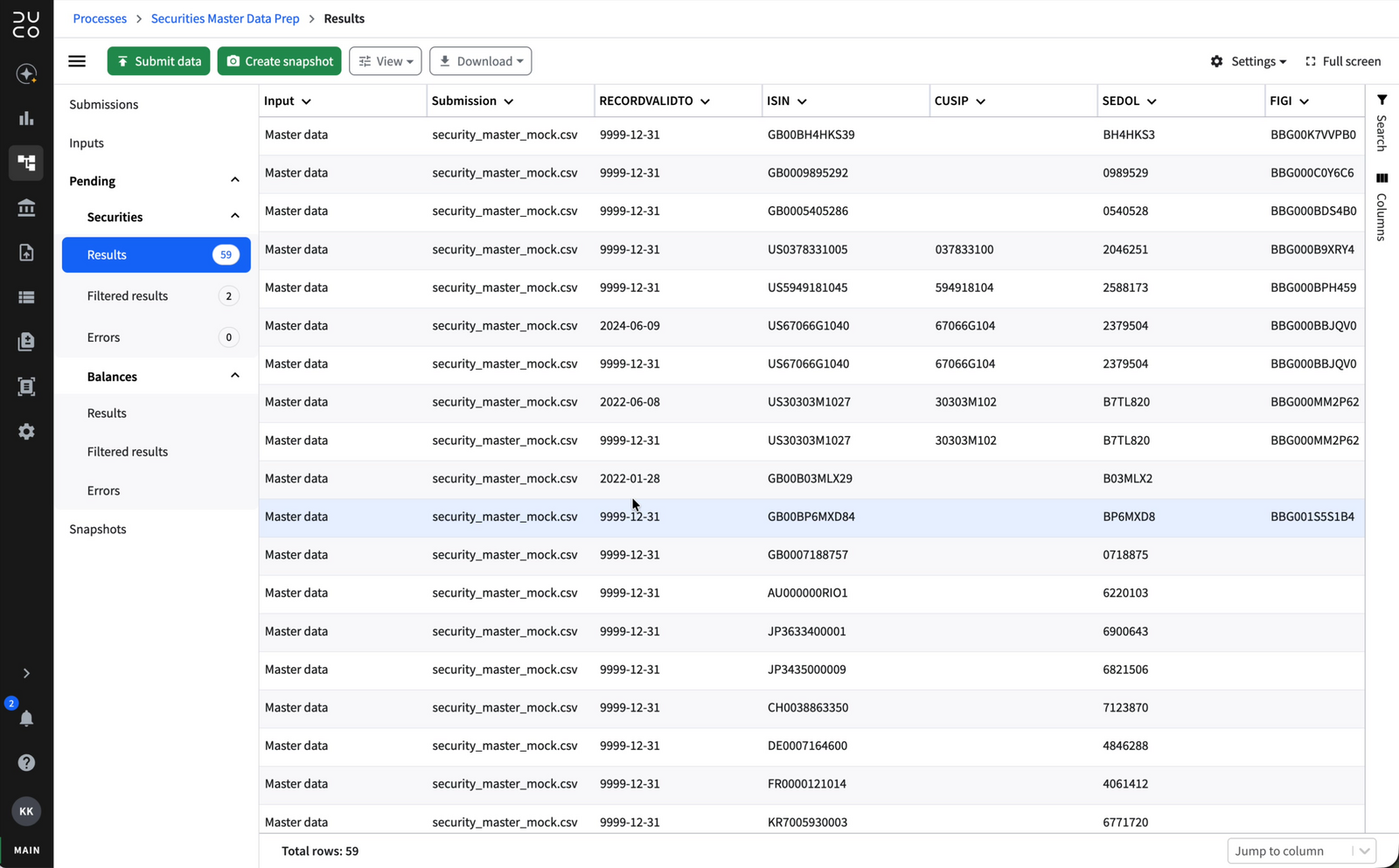Collapse the Balances section chevron

pyautogui.click(x=234, y=376)
